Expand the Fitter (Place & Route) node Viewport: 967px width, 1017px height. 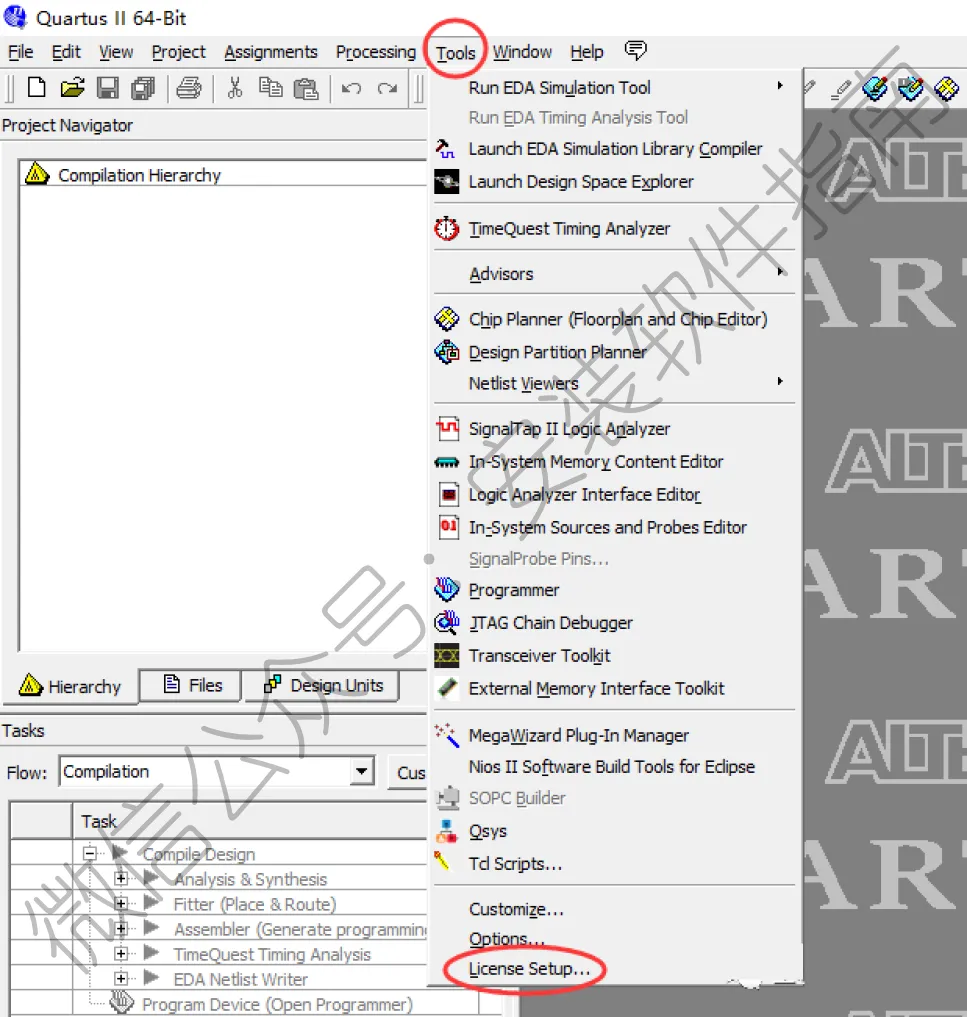click(x=121, y=903)
